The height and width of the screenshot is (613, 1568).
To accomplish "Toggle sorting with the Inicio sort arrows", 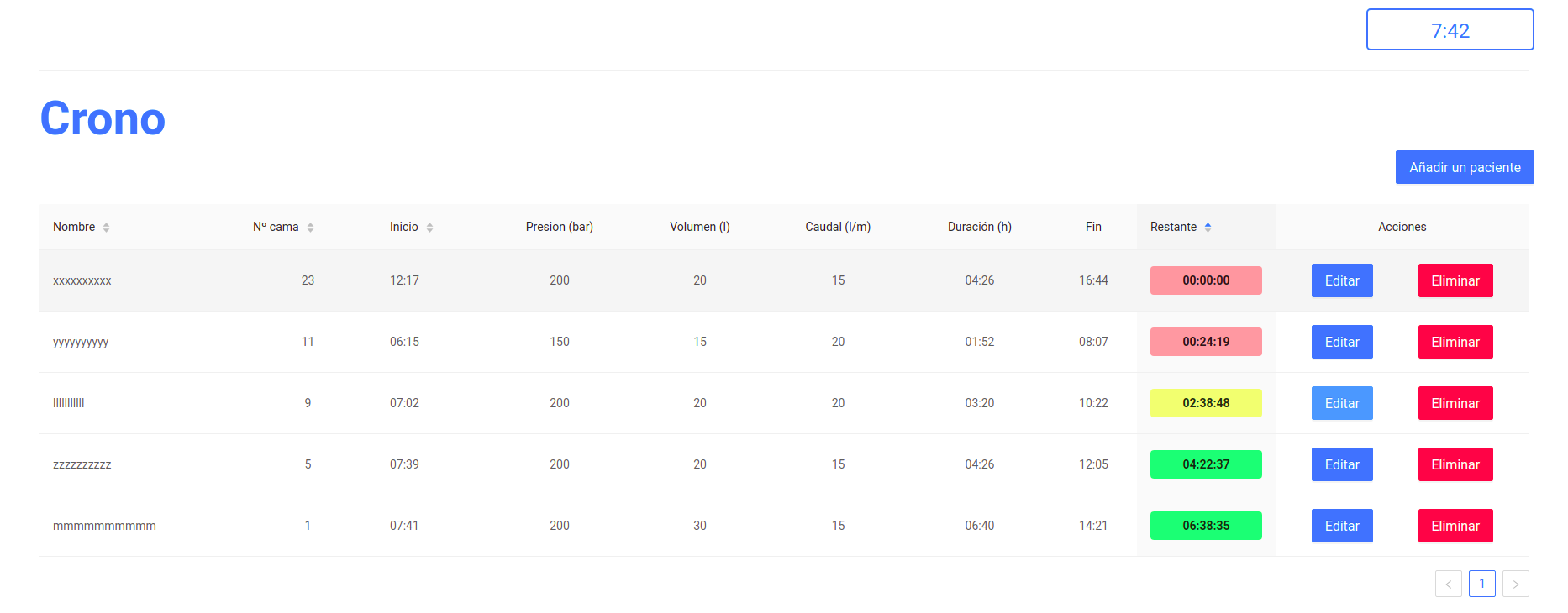I will (x=429, y=228).
